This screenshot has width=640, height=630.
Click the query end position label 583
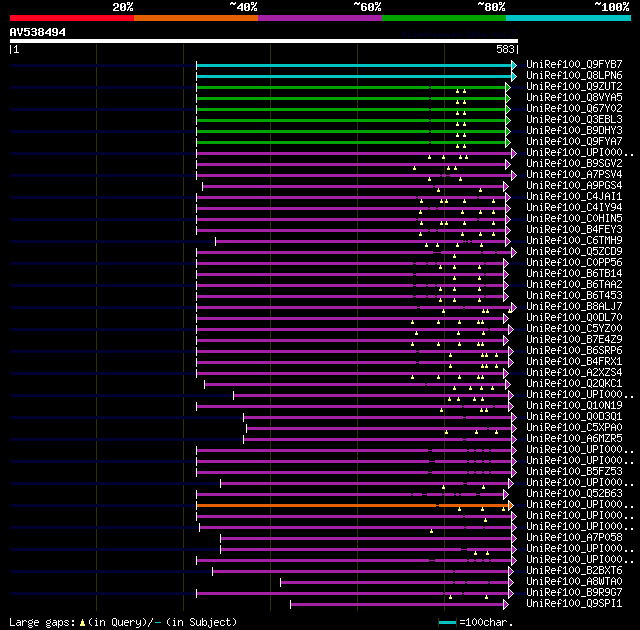click(505, 49)
